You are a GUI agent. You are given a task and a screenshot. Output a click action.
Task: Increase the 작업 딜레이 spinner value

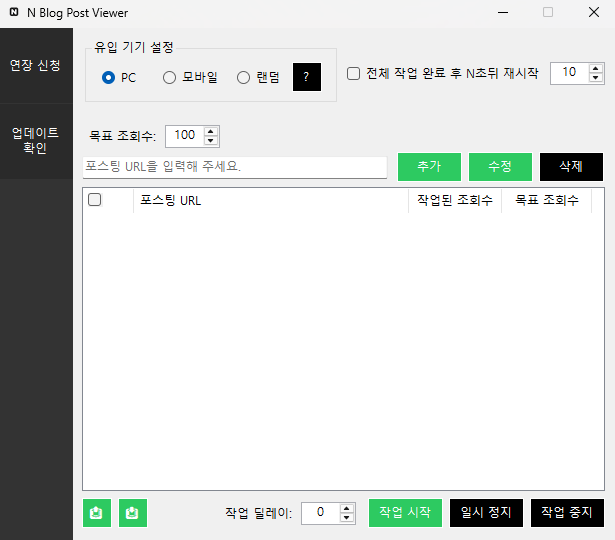[346, 509]
